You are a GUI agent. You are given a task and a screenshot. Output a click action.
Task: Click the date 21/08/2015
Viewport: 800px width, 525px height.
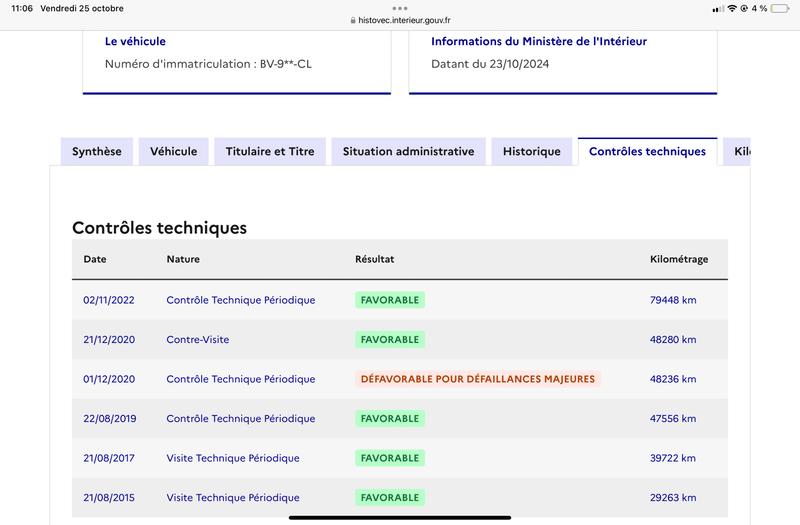[x=109, y=497]
